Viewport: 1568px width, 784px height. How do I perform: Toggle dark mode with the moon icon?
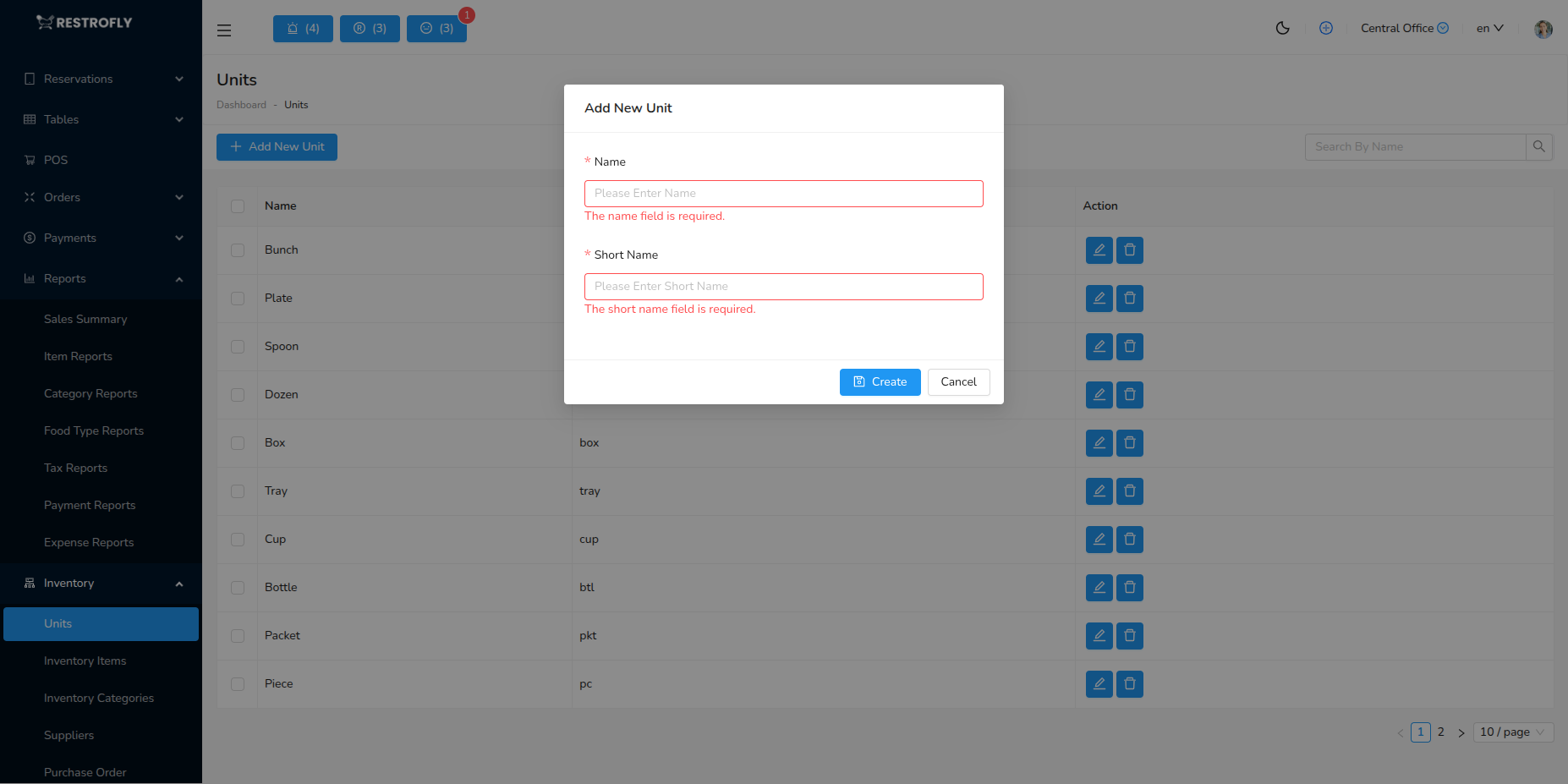[1283, 28]
